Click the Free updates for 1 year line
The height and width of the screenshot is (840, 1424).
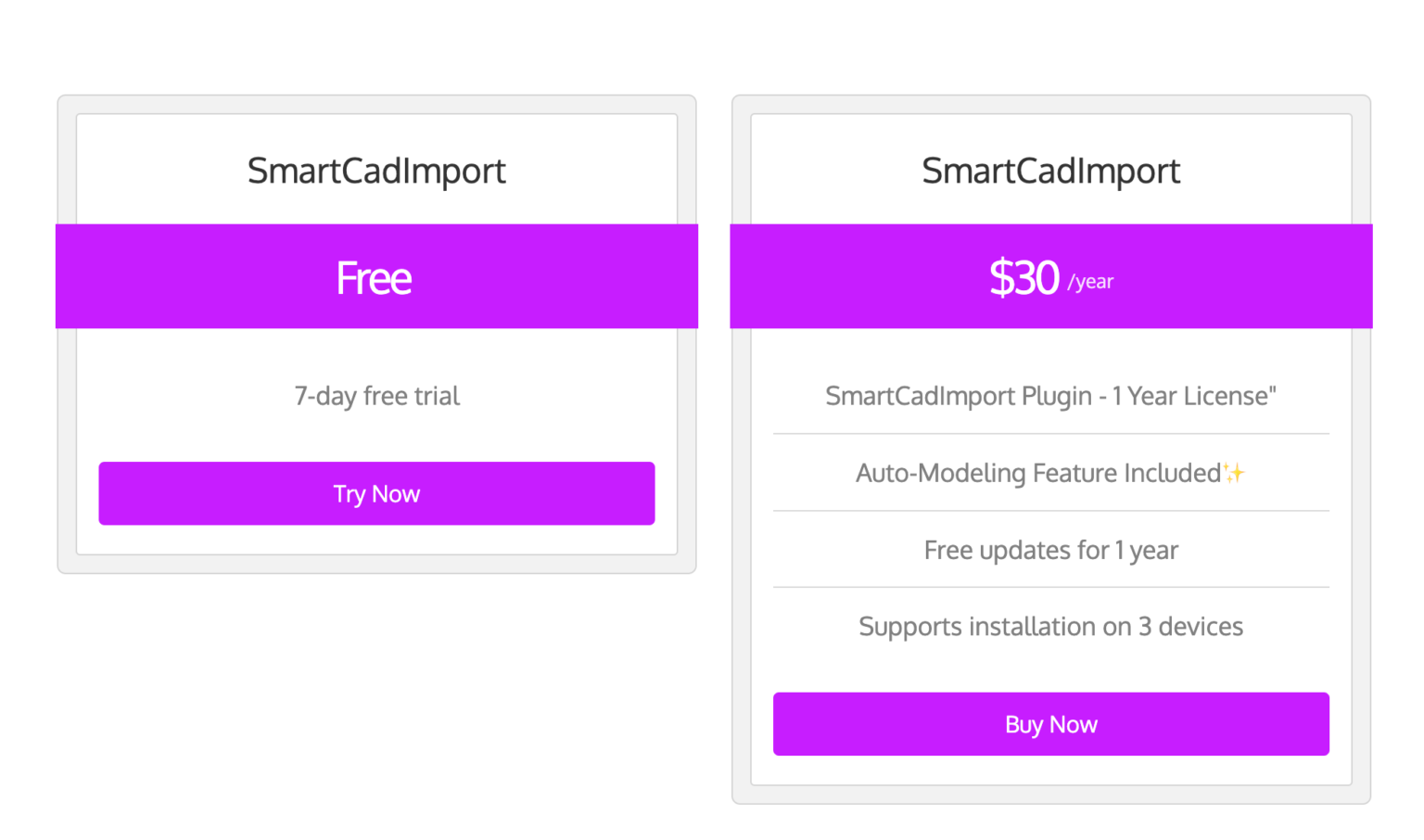point(1050,551)
